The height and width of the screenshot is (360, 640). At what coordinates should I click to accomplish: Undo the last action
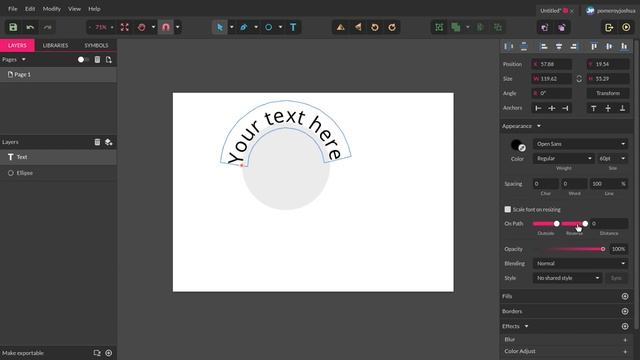tap(30, 27)
